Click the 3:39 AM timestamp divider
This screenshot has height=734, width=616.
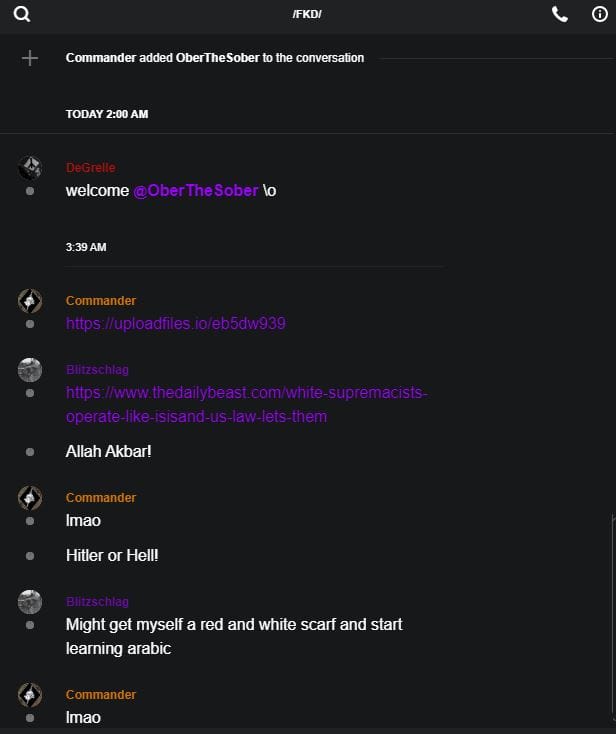[86, 247]
